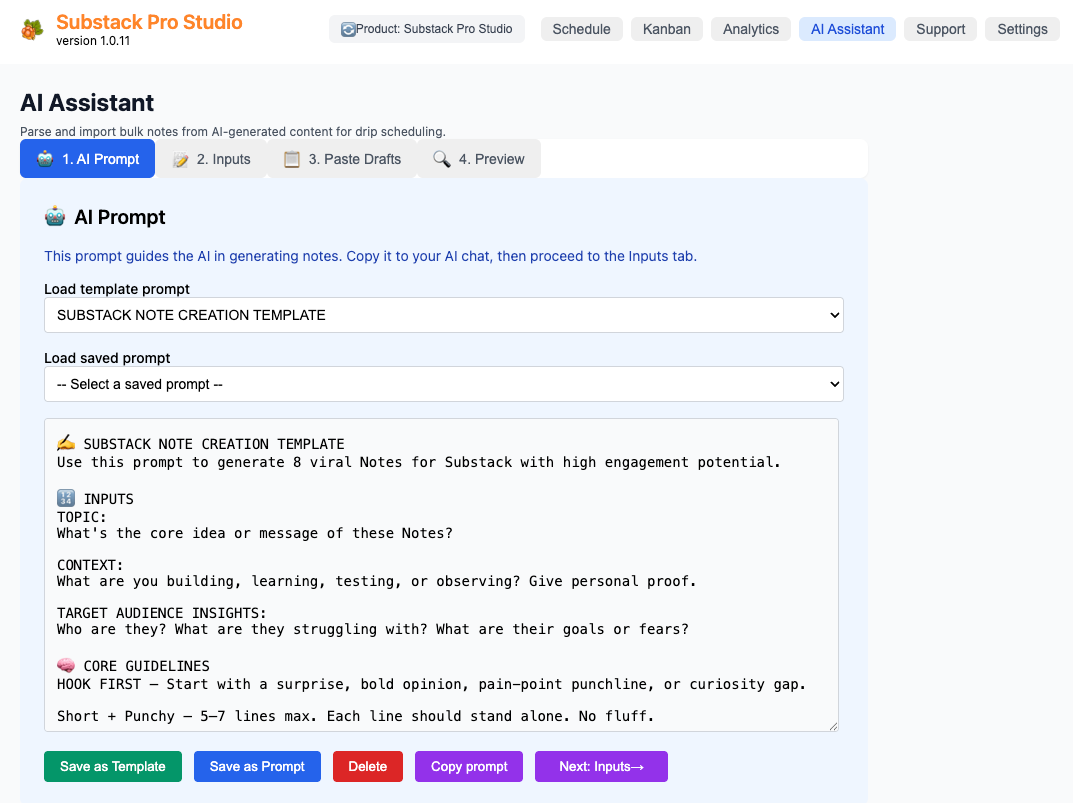Click the Load saved prompt label
Screen dimensions: 1073x803
(107, 358)
